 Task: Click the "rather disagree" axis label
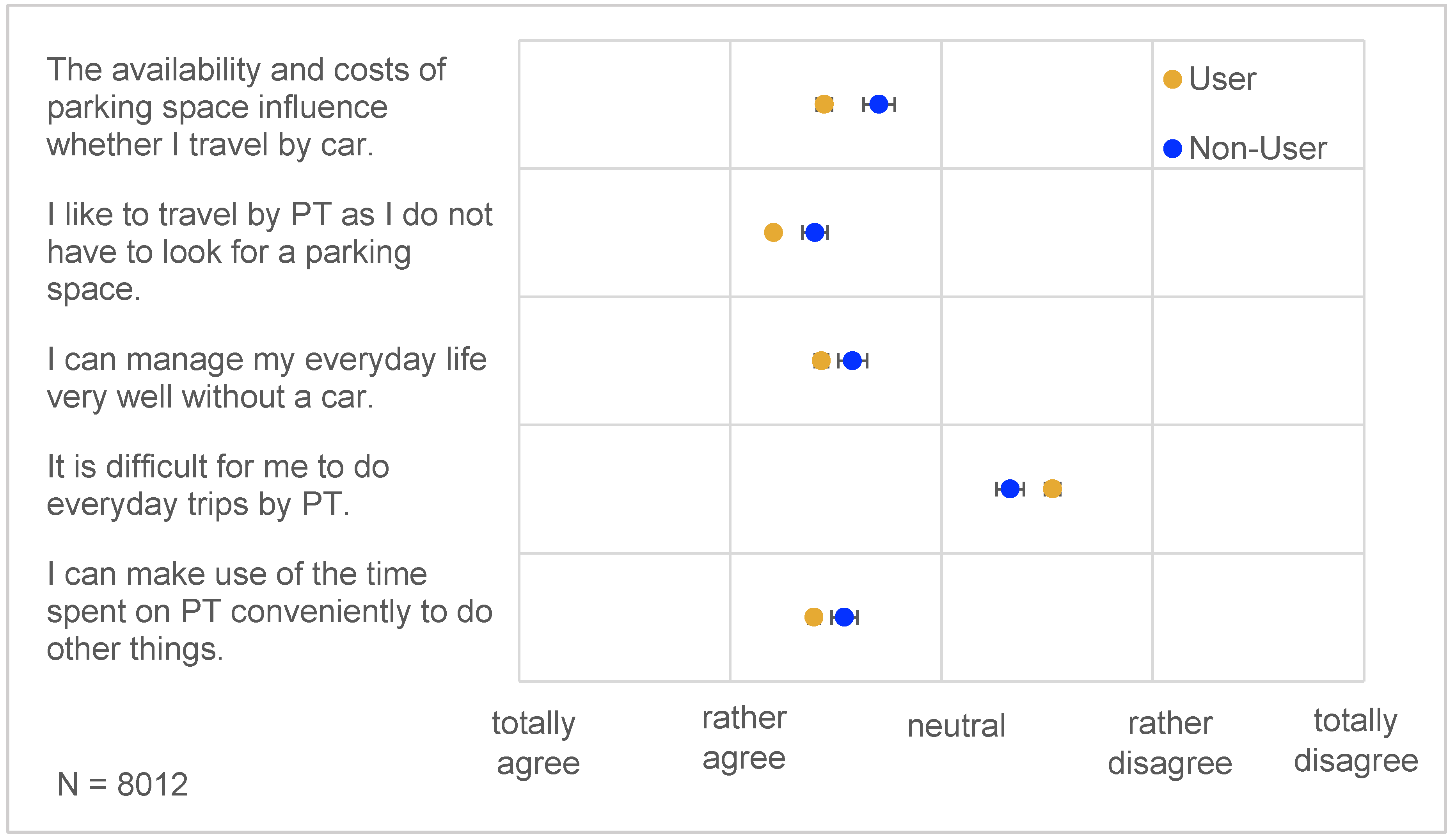[x=1169, y=742]
